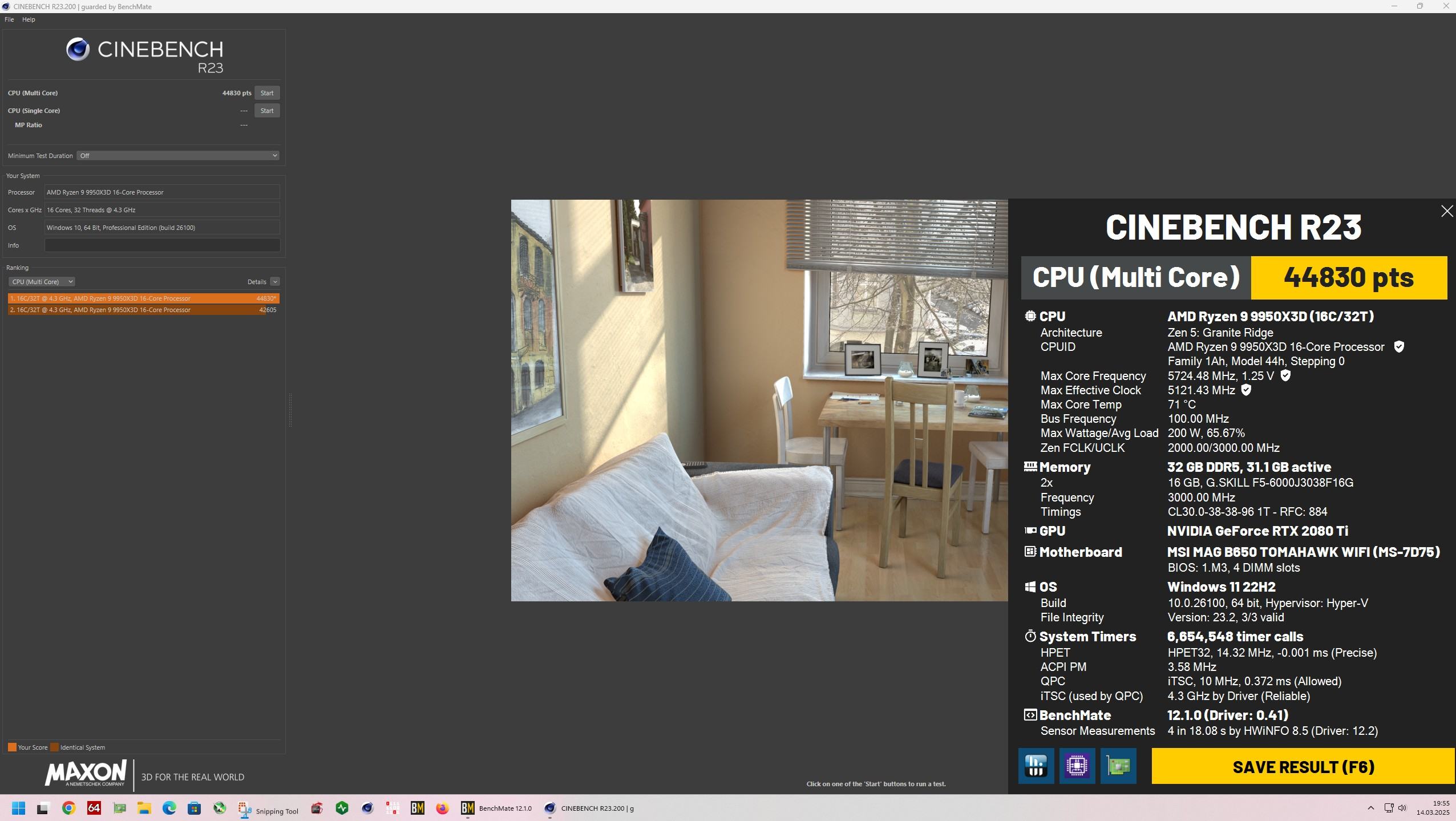Open Snipping Tool in taskbar
This screenshot has width=1456, height=821.
269,809
